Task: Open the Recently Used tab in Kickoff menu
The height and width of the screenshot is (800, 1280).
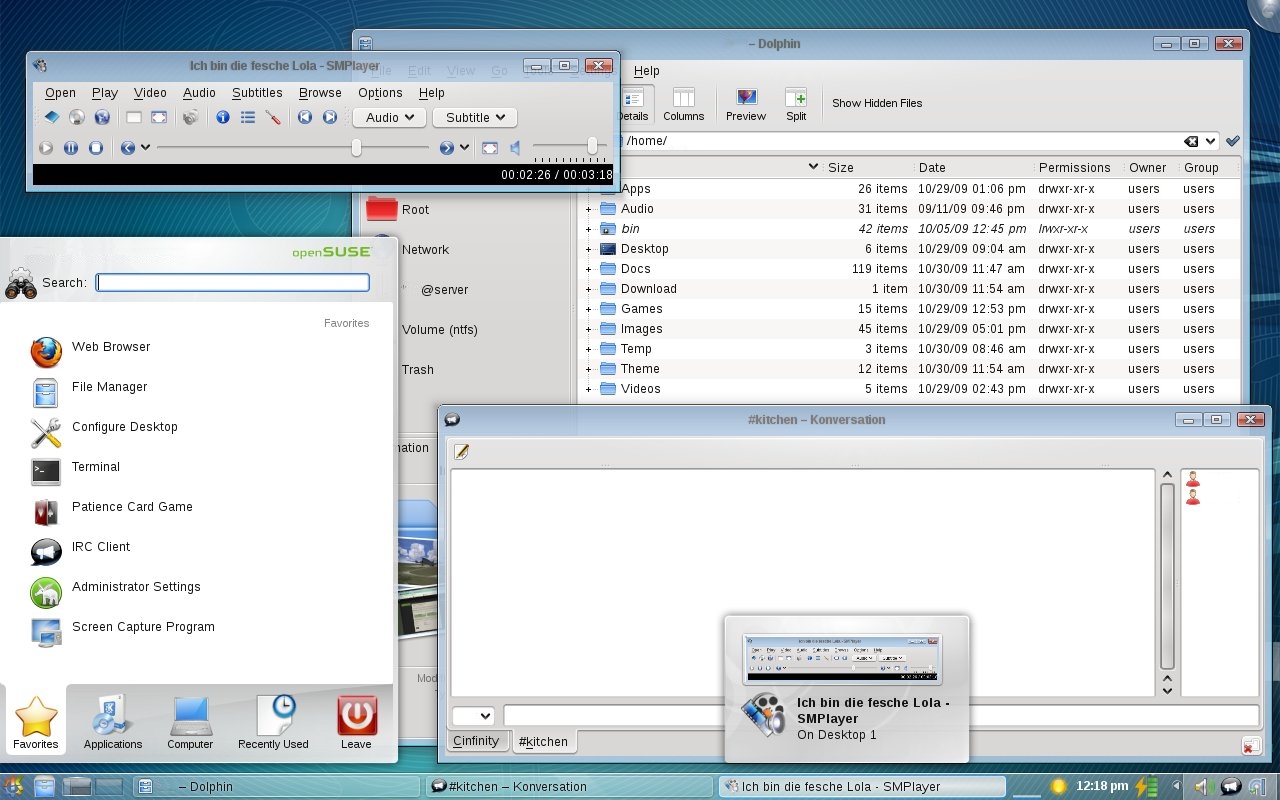Action: click(x=273, y=720)
